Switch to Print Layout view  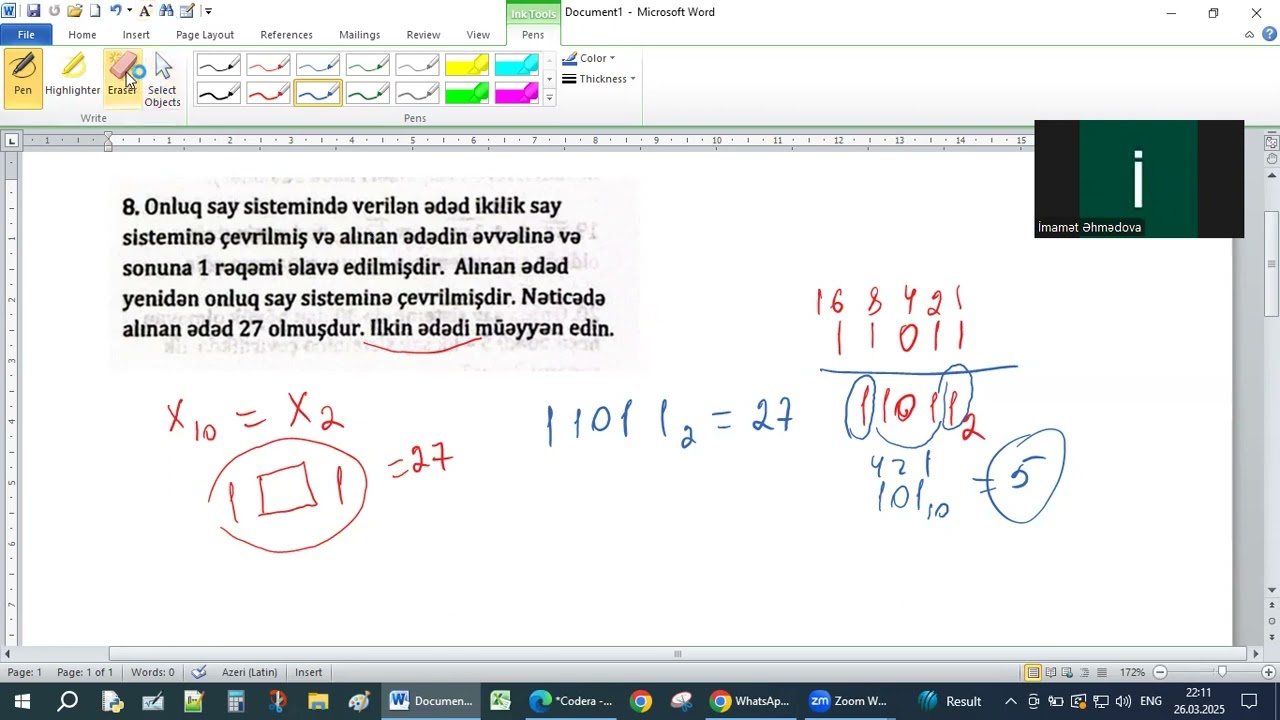pyautogui.click(x=1033, y=672)
